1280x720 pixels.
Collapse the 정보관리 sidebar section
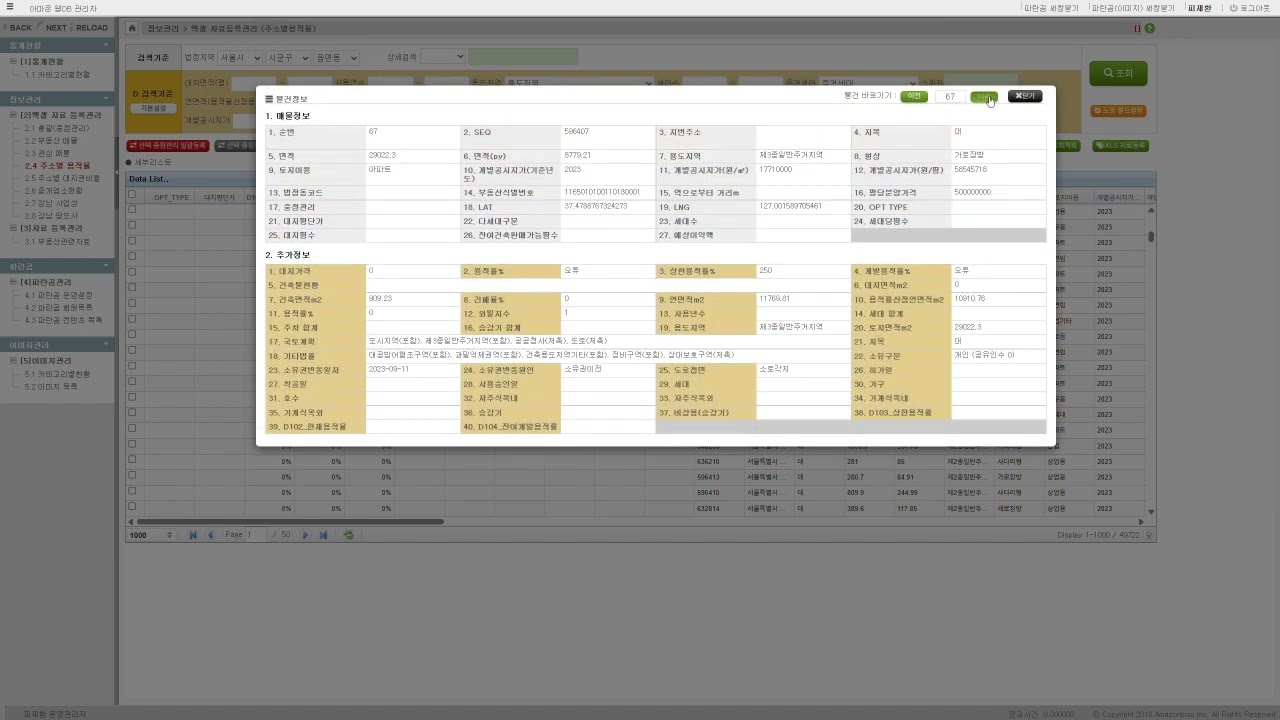tap(106, 100)
